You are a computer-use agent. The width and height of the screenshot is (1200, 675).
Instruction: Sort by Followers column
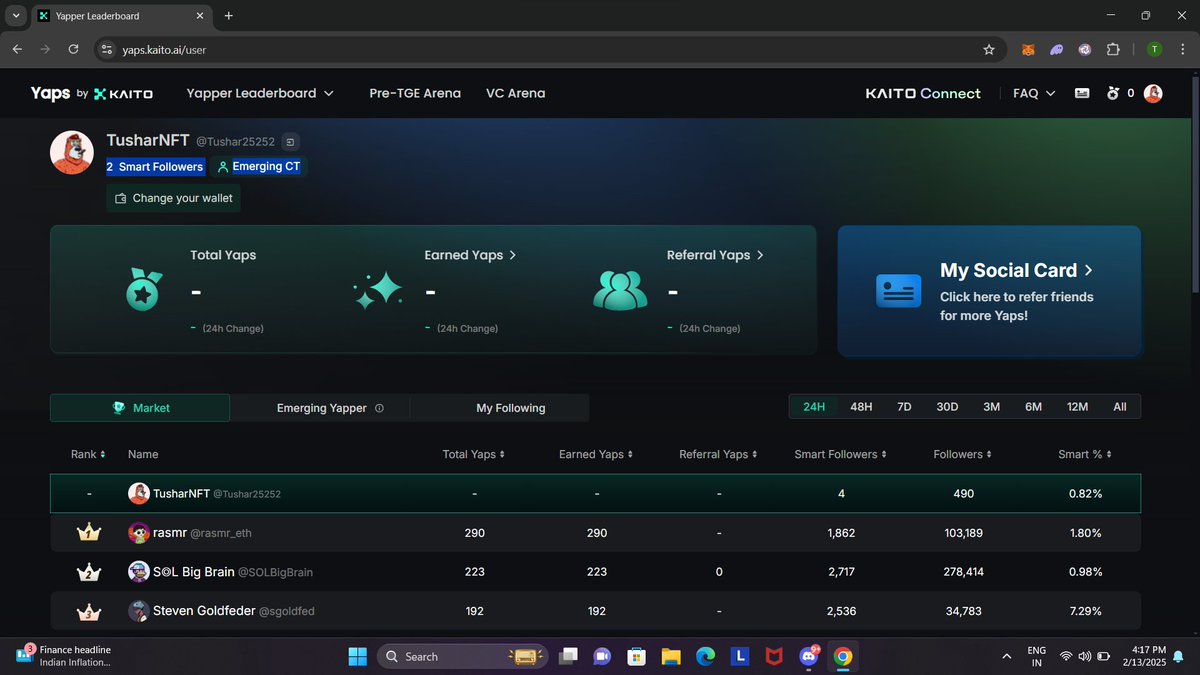pos(962,454)
